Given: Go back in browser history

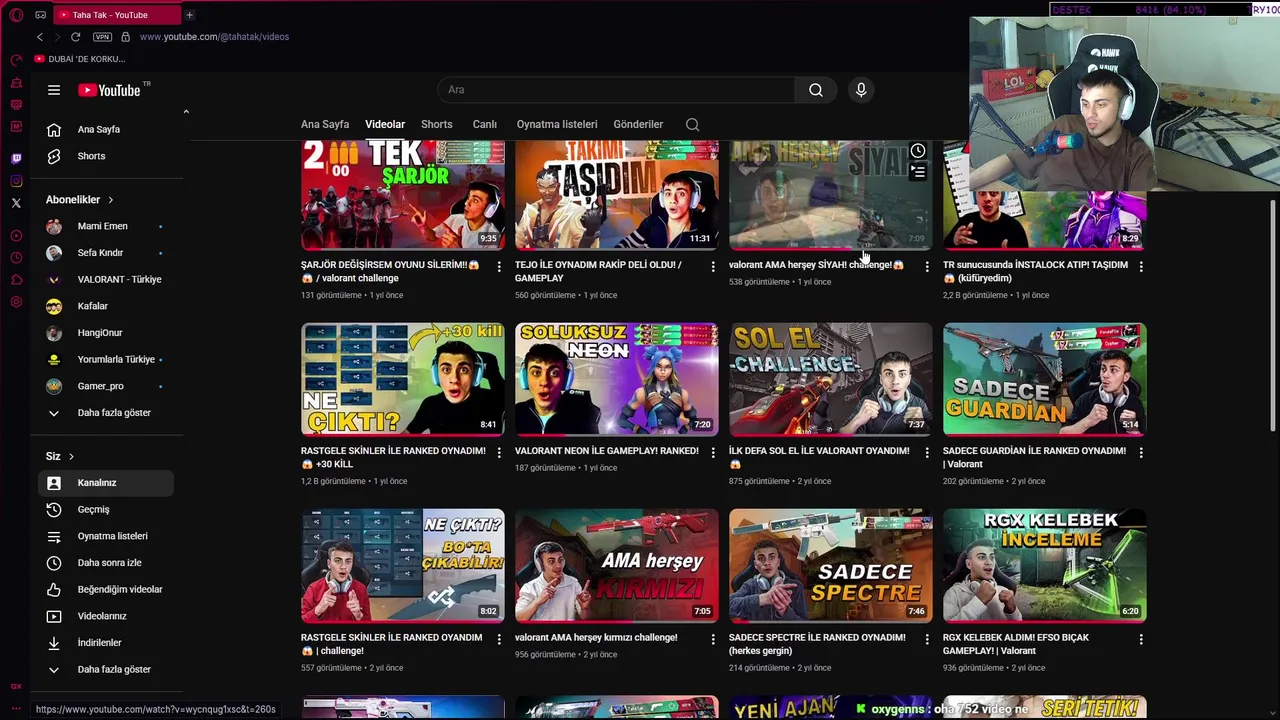Looking at the screenshot, I should click(40, 37).
